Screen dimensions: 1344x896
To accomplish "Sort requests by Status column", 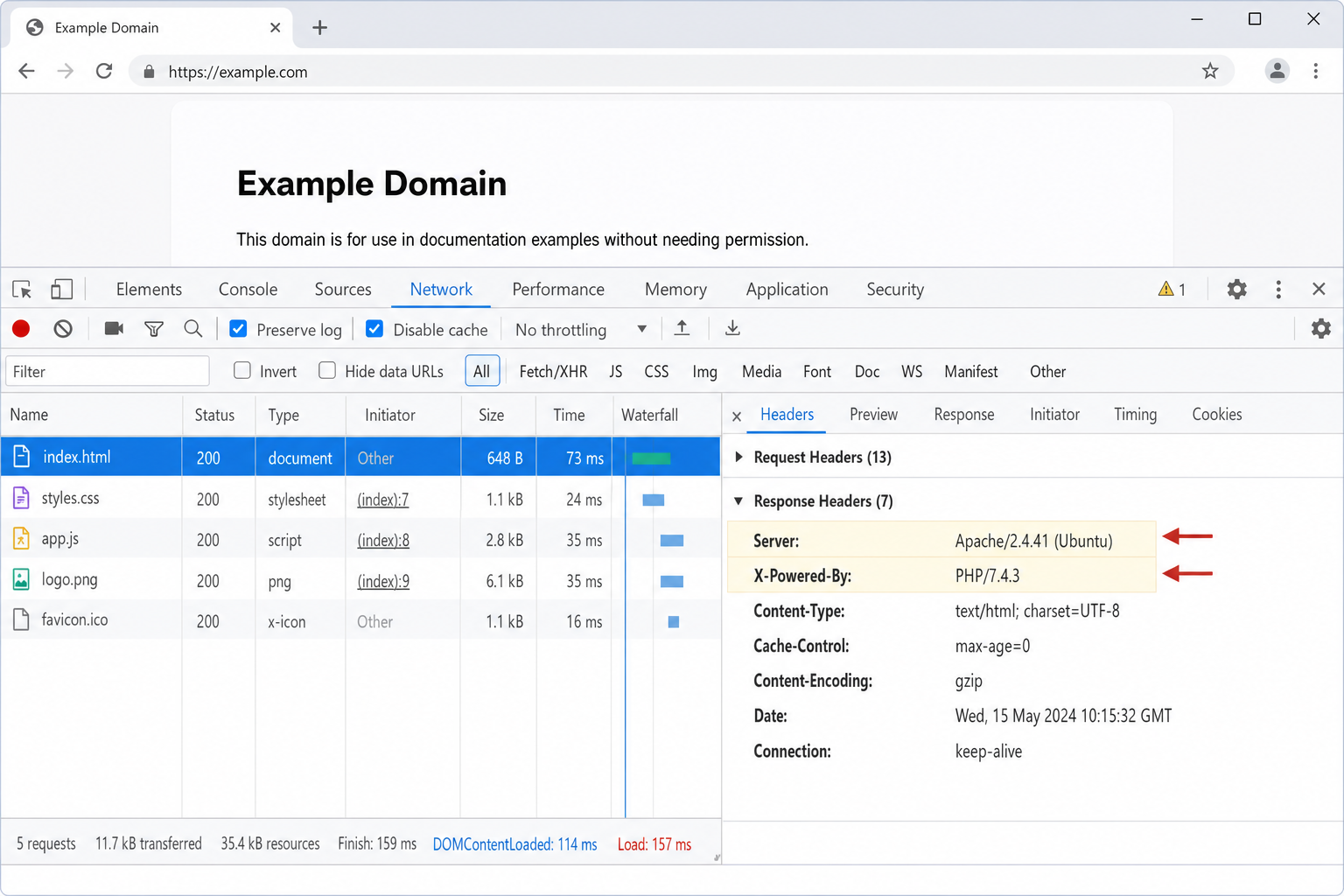I will pyautogui.click(x=218, y=415).
